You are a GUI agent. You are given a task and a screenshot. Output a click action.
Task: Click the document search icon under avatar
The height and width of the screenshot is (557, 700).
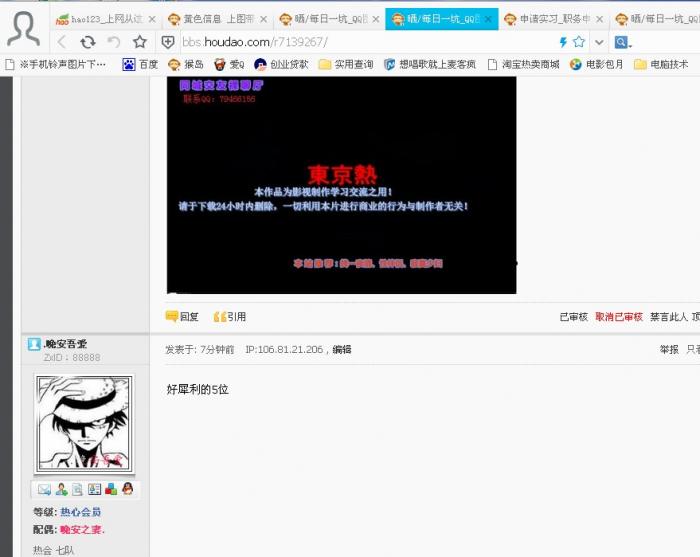77,490
